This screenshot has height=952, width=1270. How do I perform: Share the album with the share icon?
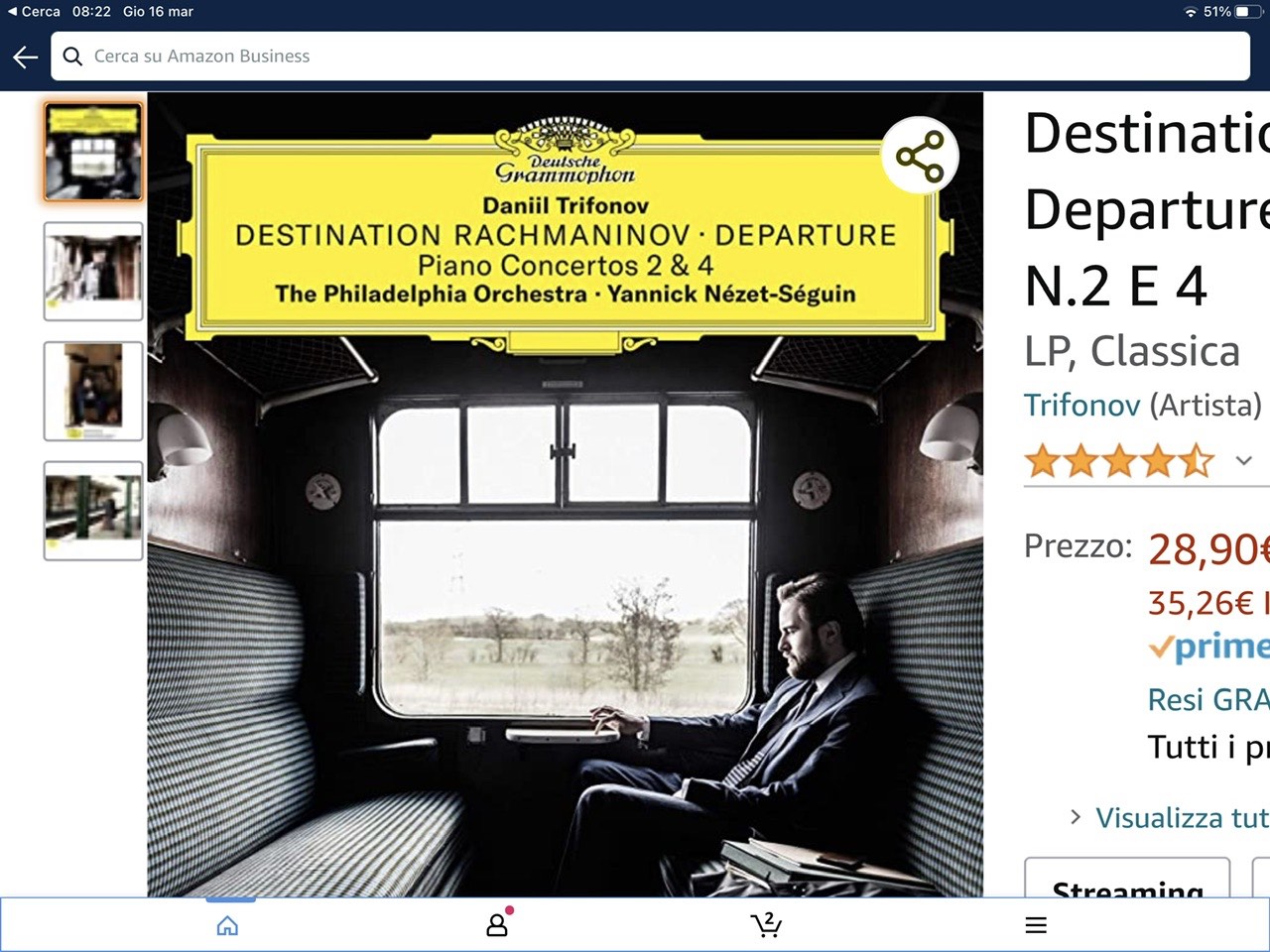pos(920,156)
